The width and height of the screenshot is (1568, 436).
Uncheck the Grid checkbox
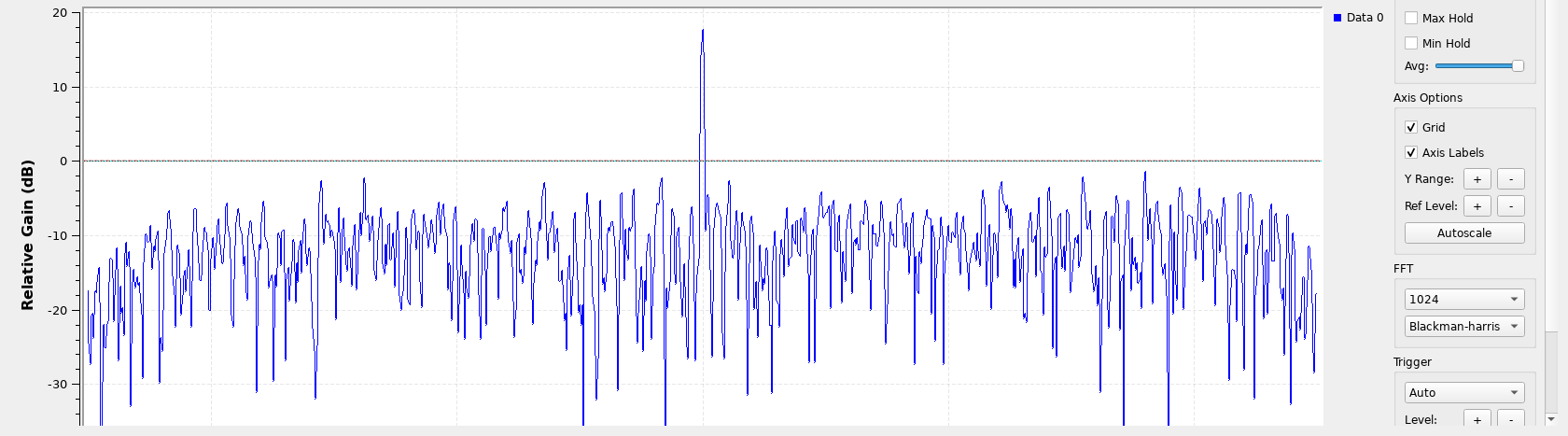click(x=1411, y=127)
